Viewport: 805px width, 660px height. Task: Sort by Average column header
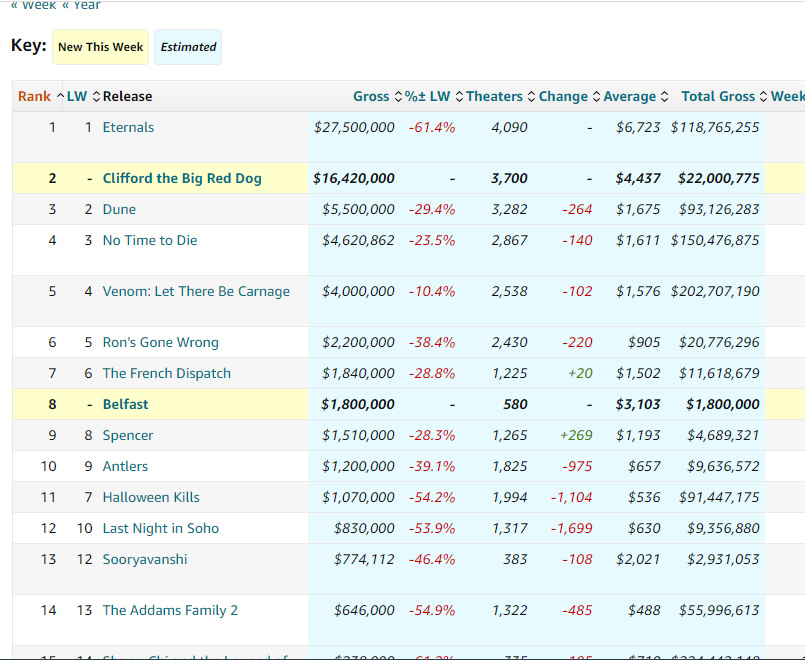pos(630,96)
